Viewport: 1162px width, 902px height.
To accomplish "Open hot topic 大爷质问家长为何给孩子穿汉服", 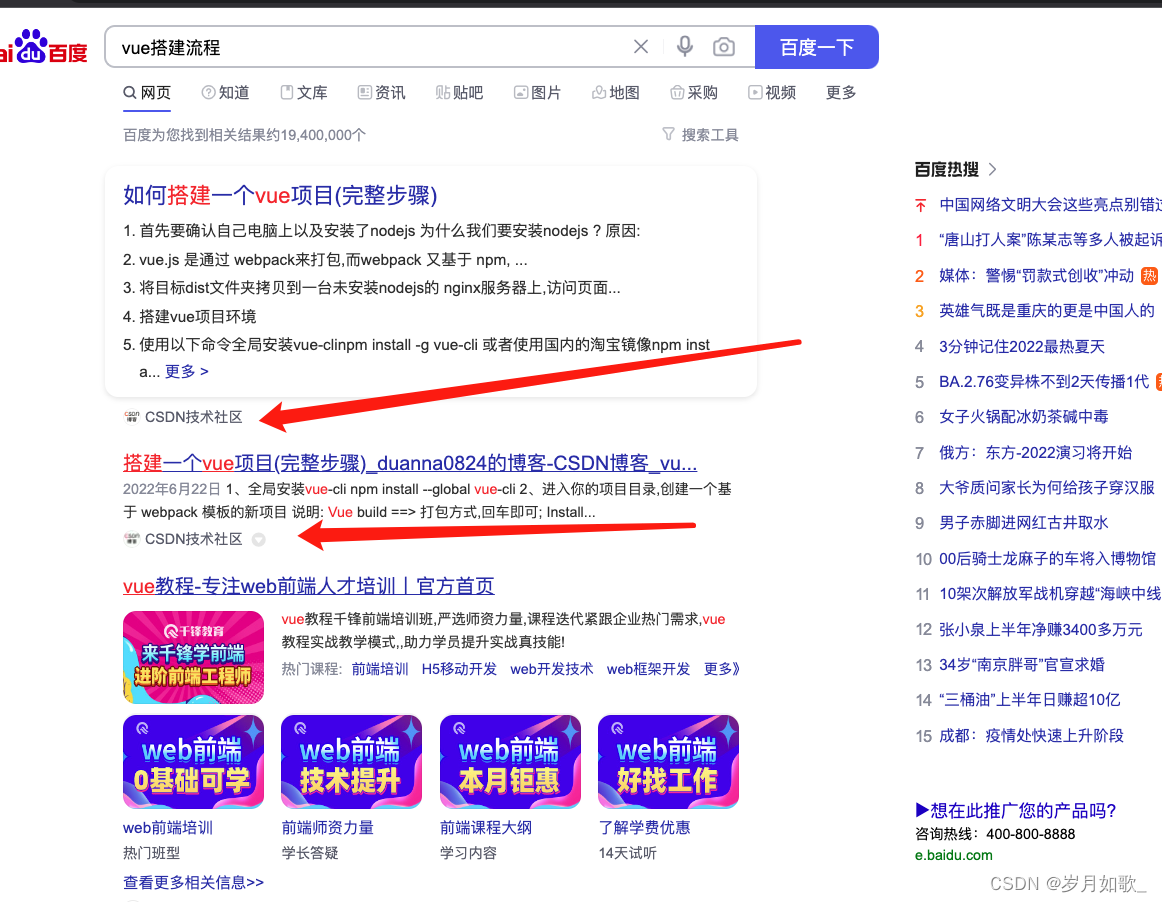I will pos(1046,488).
